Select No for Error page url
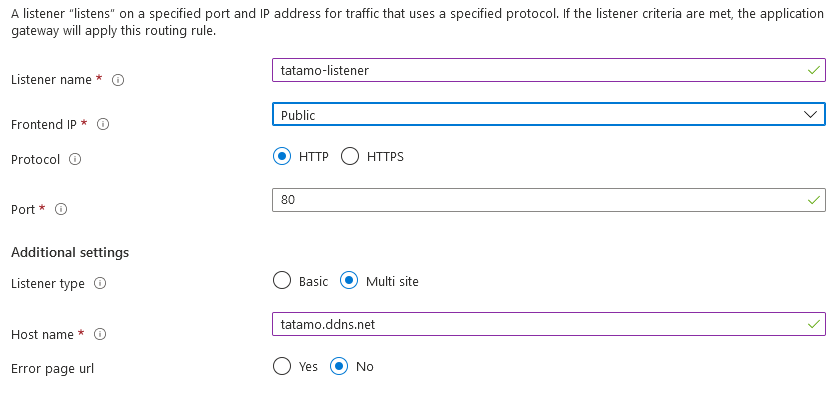 [339, 366]
